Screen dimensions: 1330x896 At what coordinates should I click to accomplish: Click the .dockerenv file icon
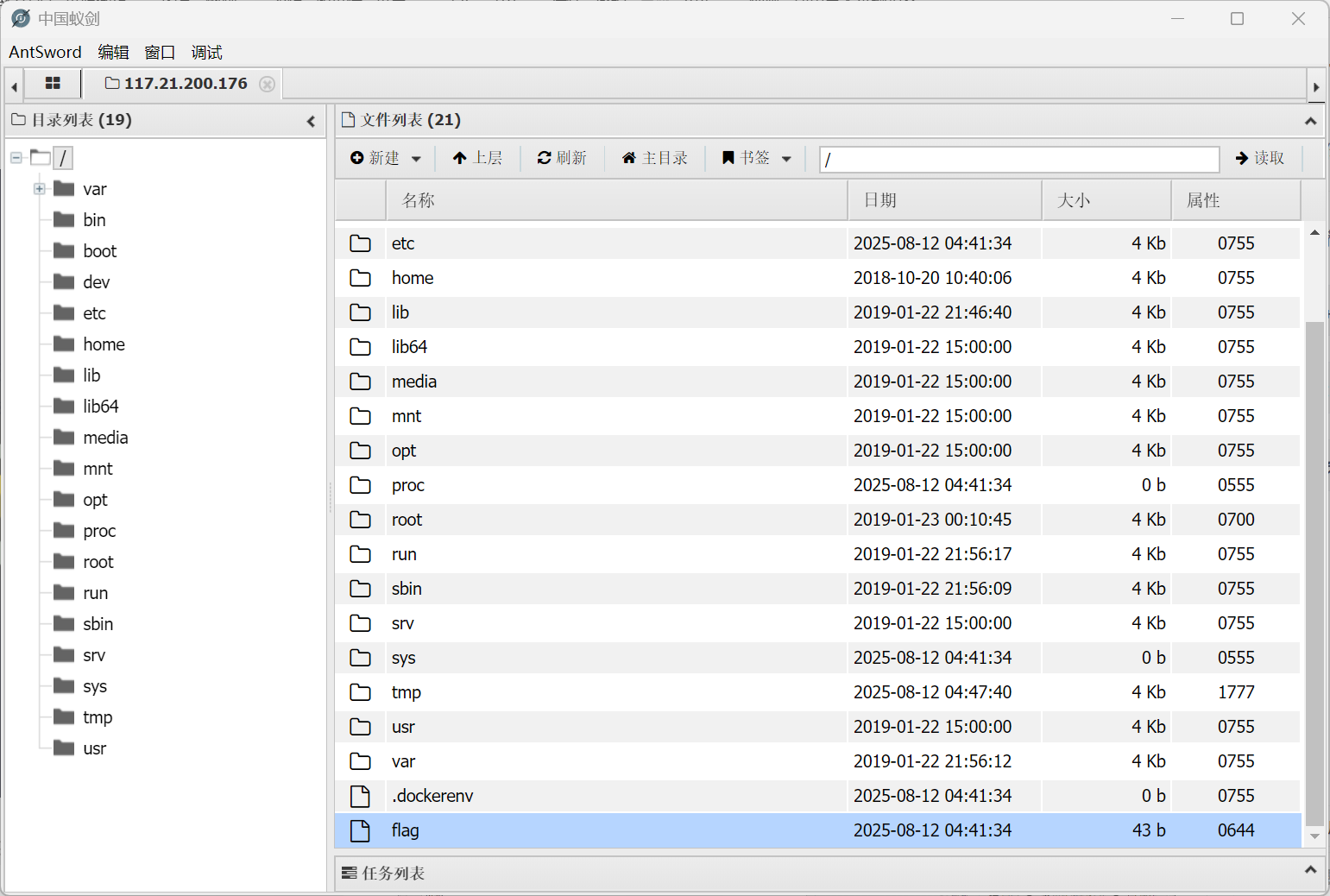360,796
